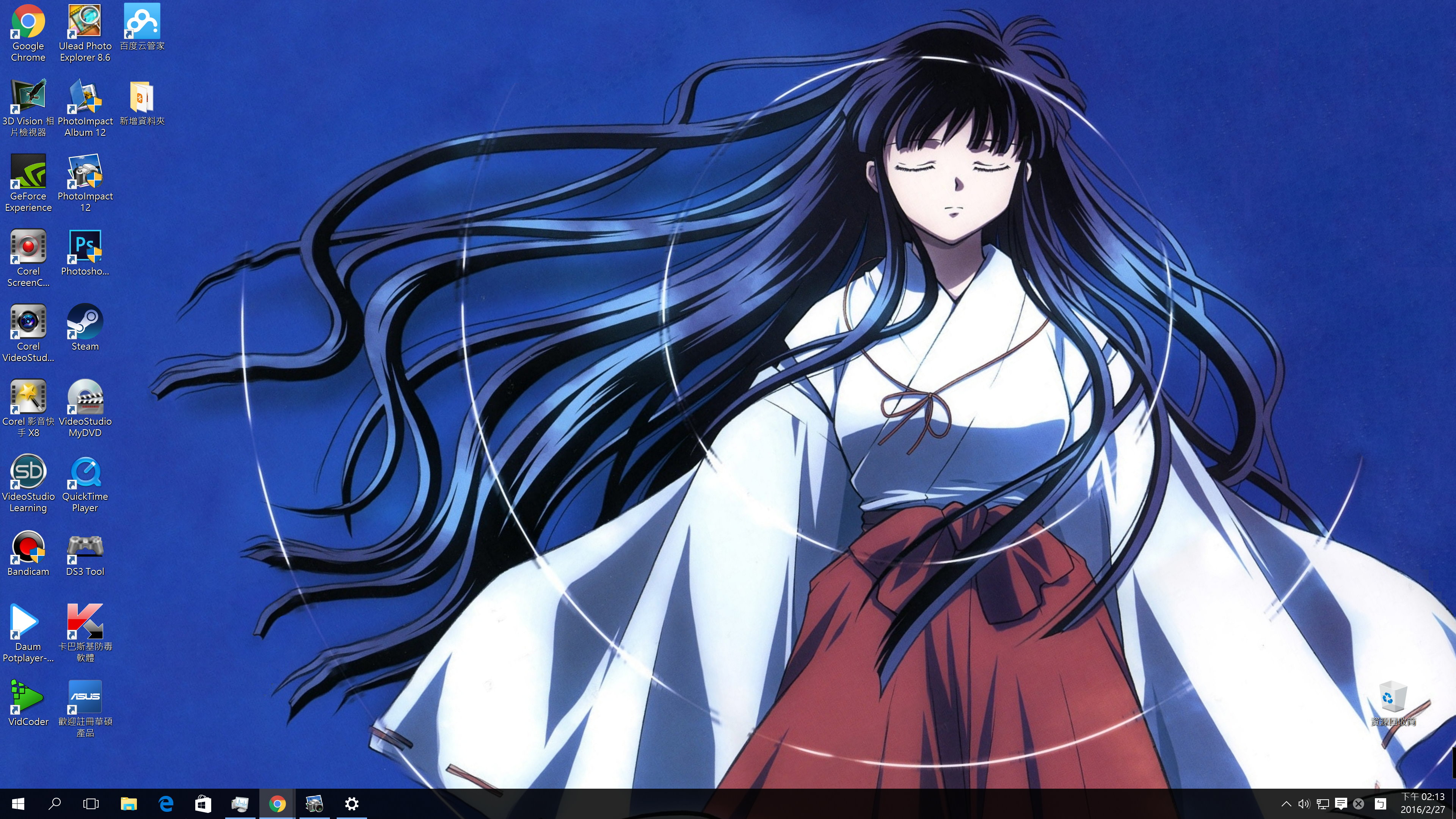The image size is (1456, 819).
Task: Open the clock showing 下午 02:13
Action: (x=1422, y=803)
